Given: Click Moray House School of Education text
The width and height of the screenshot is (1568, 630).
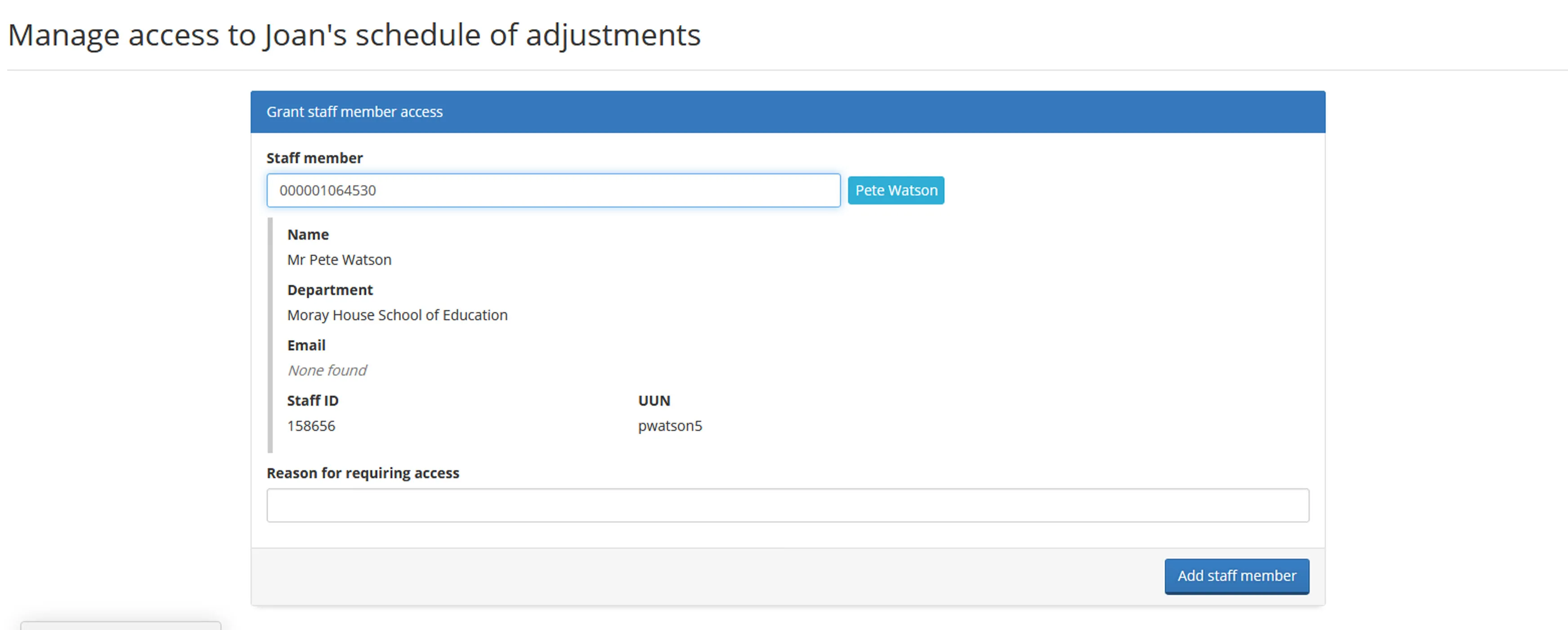Looking at the screenshot, I should (398, 315).
